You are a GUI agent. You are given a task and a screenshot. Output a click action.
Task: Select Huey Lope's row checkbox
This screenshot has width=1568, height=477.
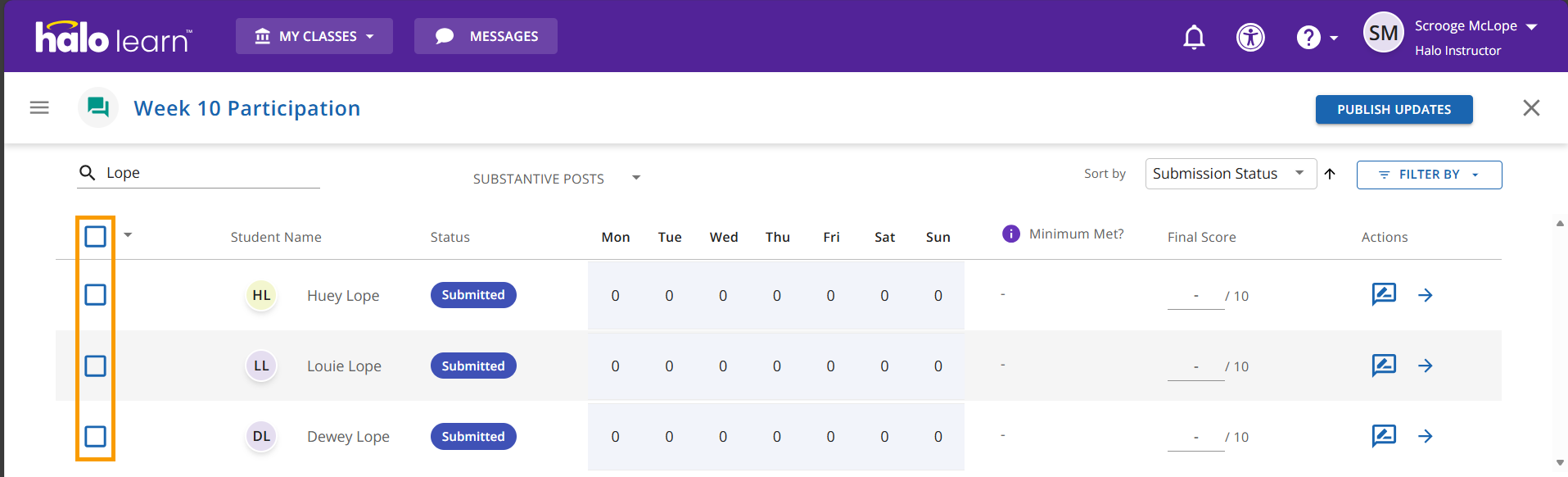pos(96,295)
